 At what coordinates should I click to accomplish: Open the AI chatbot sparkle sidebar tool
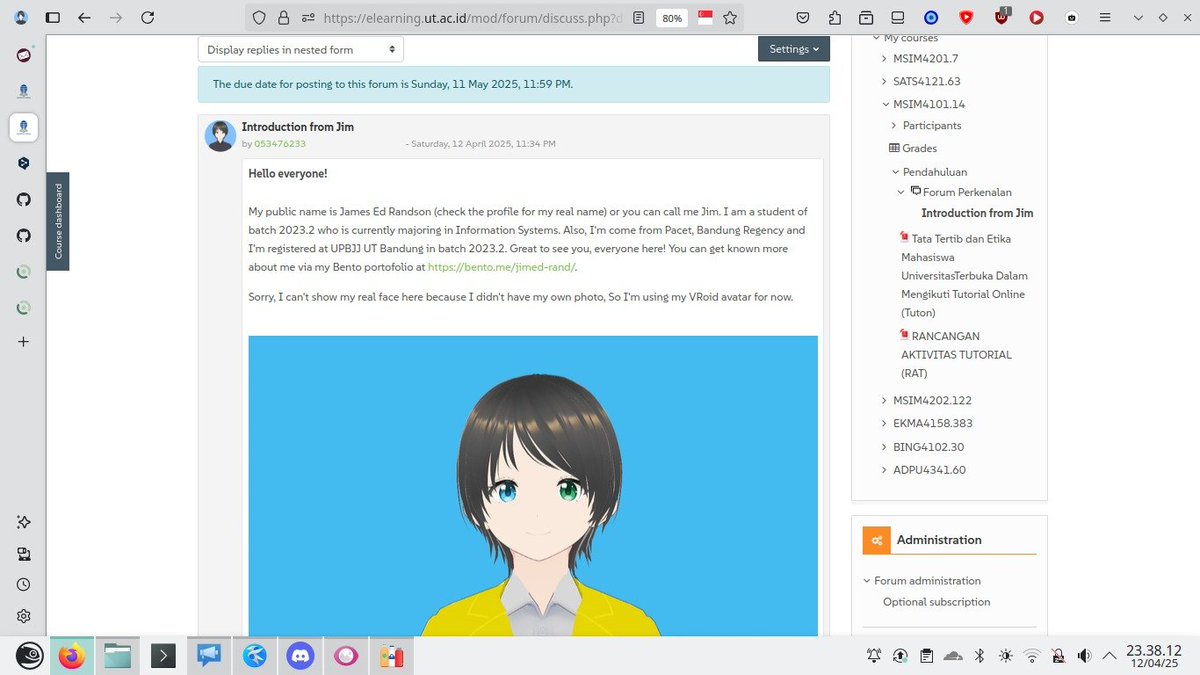point(24,522)
